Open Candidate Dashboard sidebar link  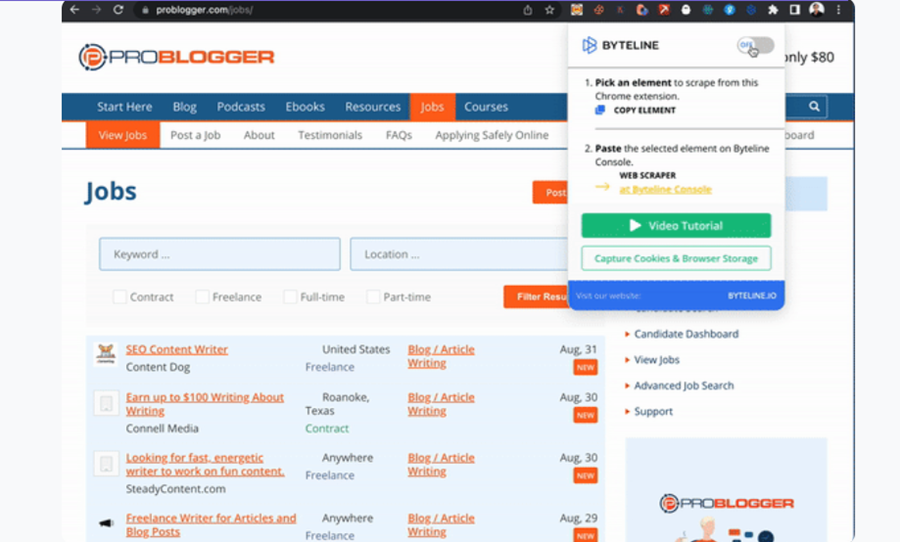[686, 334]
